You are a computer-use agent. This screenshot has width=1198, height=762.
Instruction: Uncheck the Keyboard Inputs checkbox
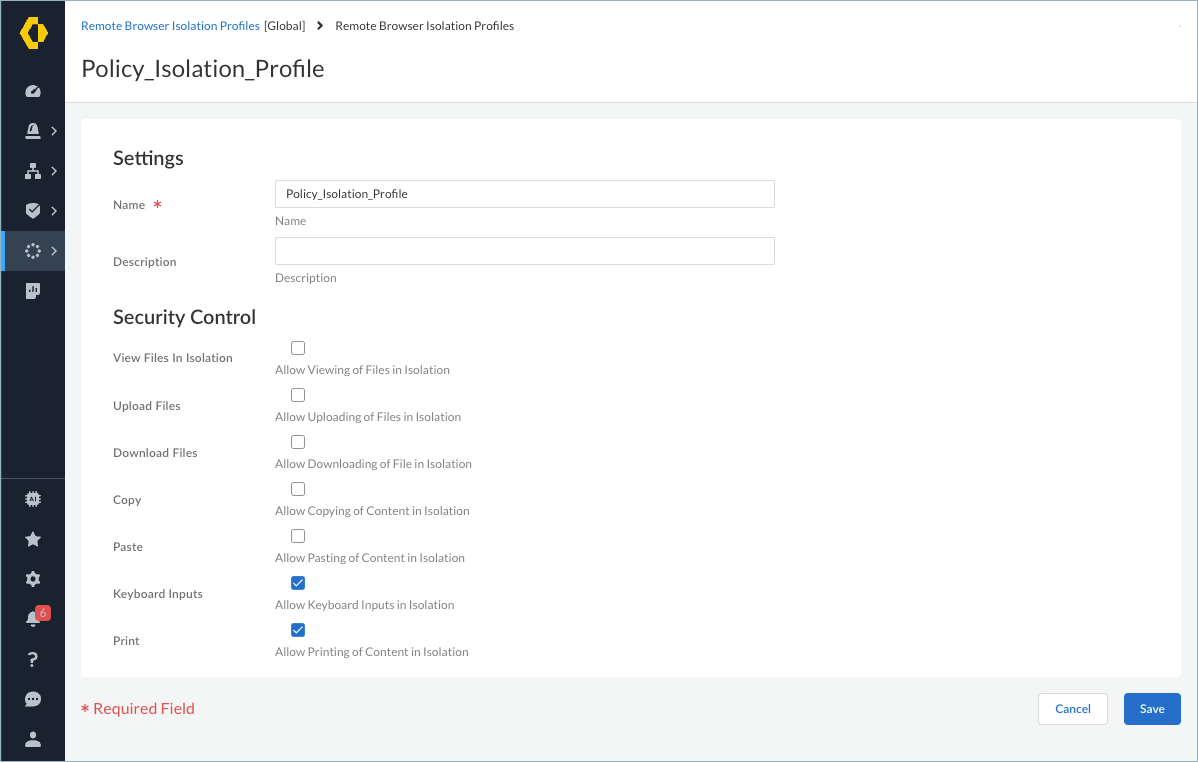[x=298, y=583]
